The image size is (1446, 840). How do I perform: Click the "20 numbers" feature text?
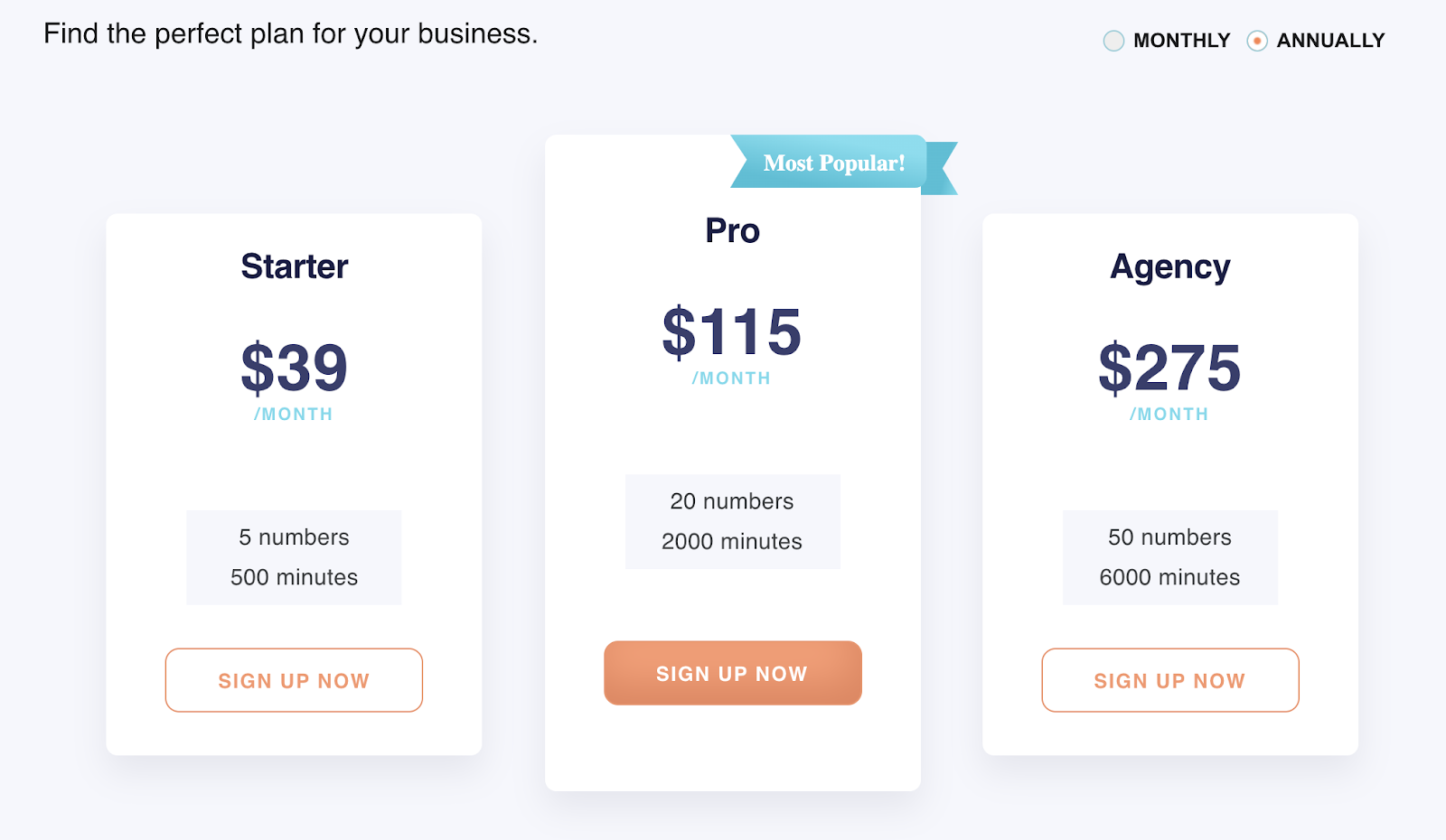pyautogui.click(x=732, y=501)
